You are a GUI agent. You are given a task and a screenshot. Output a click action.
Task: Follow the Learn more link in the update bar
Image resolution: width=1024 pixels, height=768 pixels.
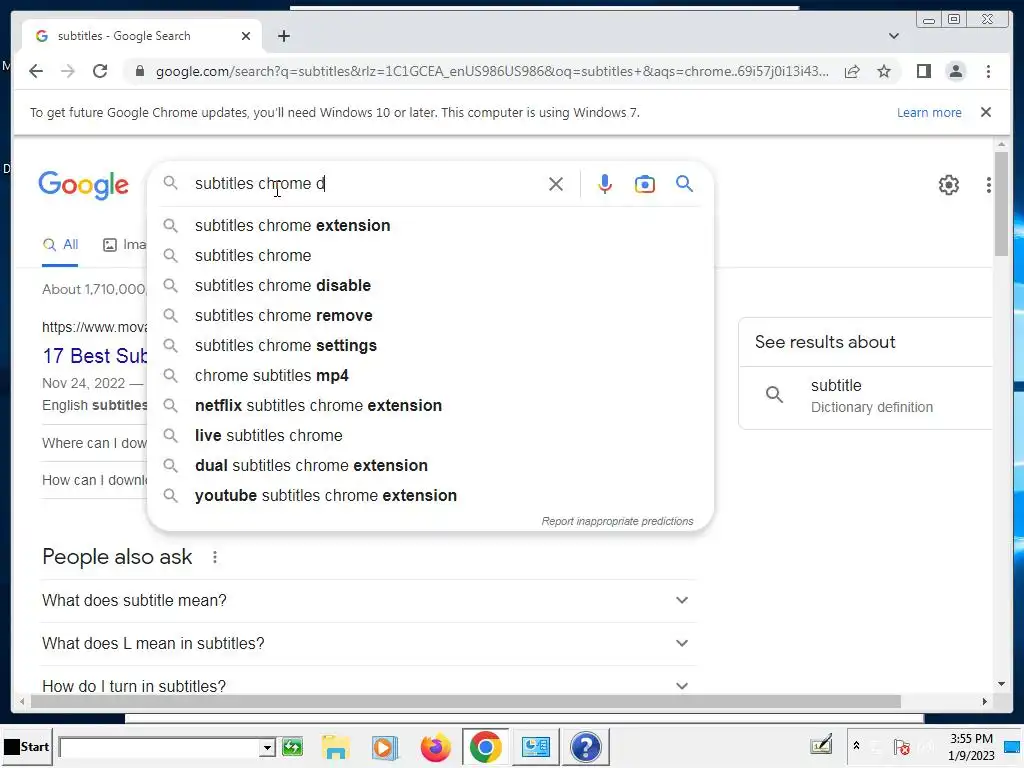[929, 112]
